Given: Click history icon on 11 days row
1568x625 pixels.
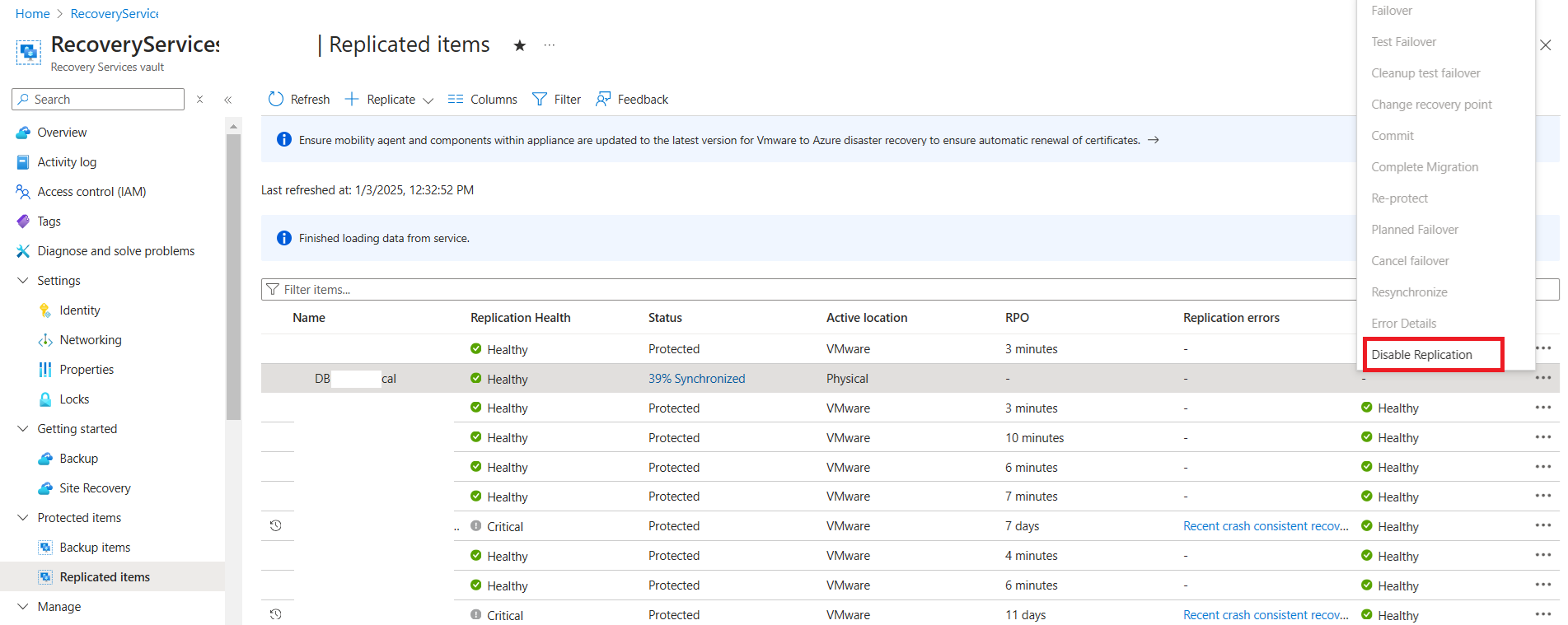Looking at the screenshot, I should pos(276,614).
